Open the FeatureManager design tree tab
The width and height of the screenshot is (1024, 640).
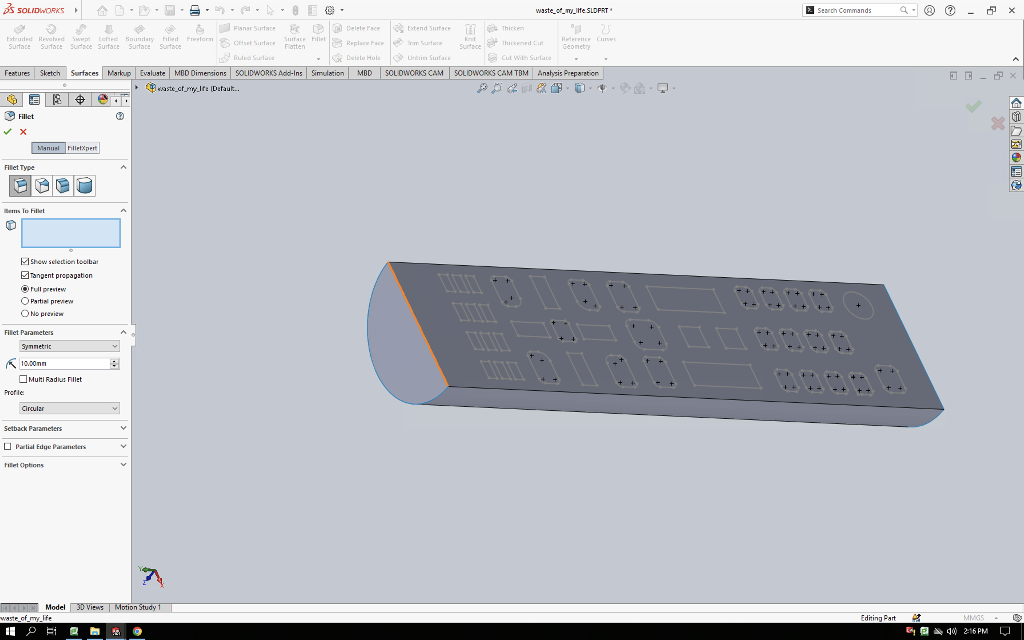point(12,99)
